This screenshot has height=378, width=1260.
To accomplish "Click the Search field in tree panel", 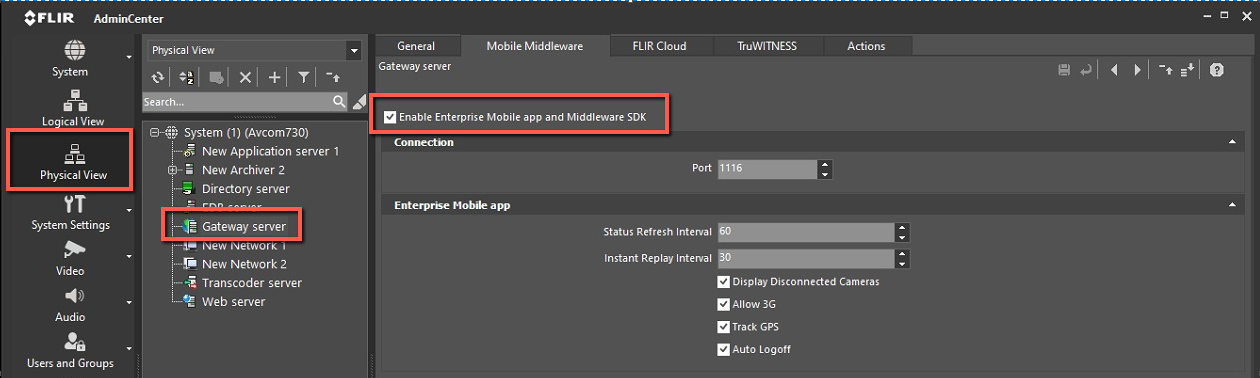I will coord(237,102).
